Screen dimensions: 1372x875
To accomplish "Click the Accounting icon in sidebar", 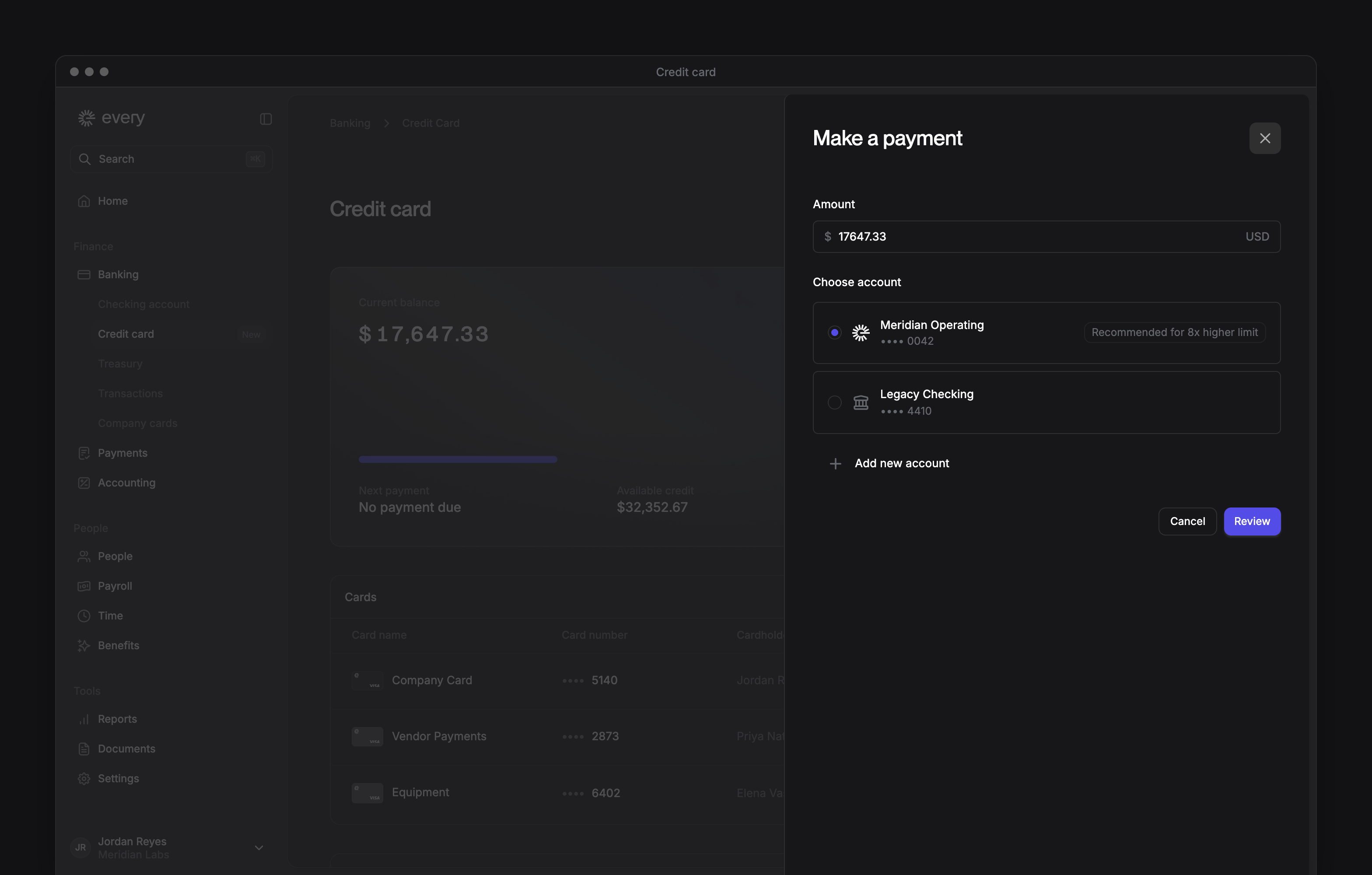I will (84, 483).
